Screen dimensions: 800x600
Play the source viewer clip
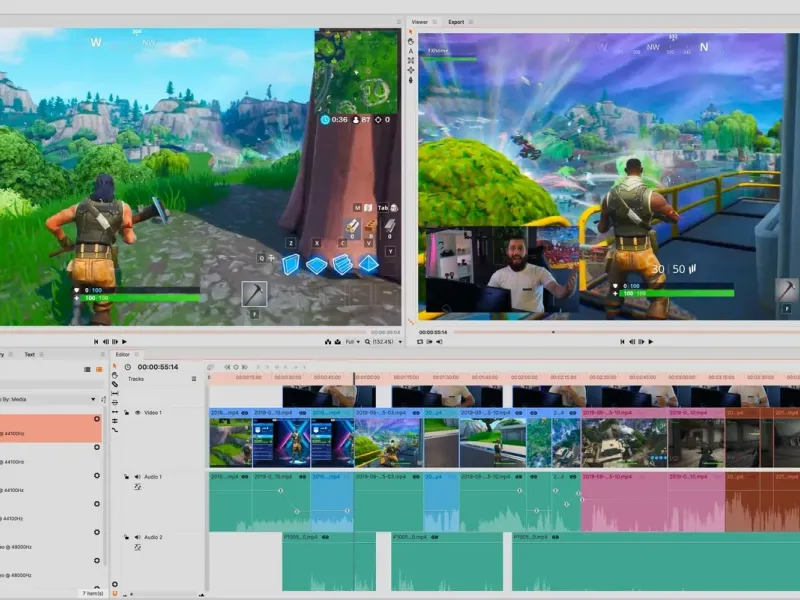(124, 342)
